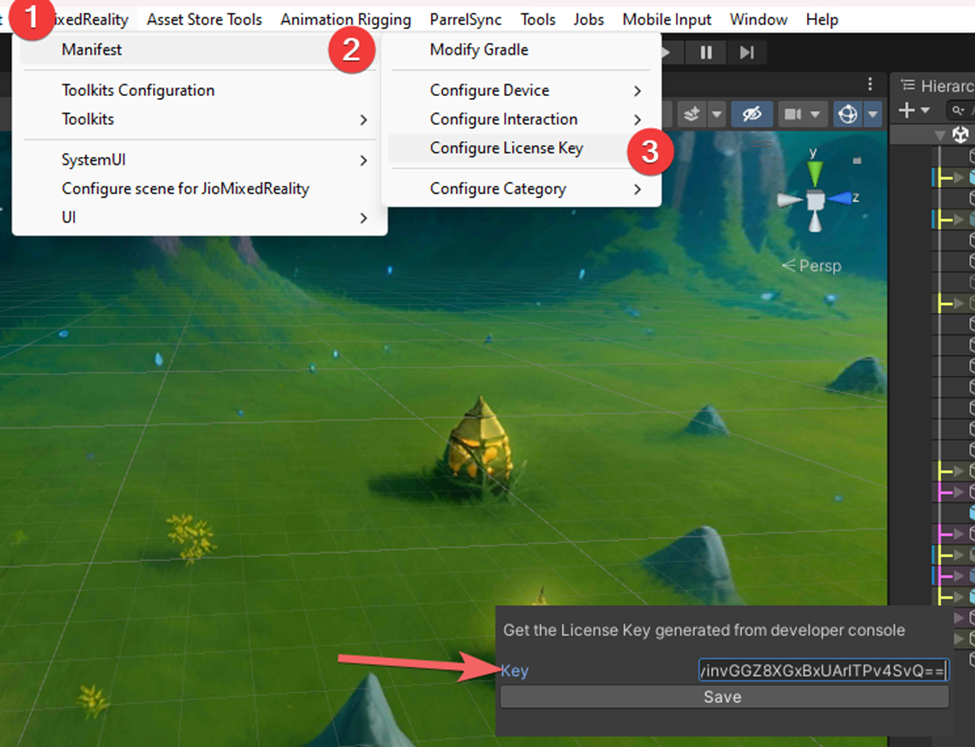Click the license Key input field
The image size is (975, 747).
click(x=822, y=670)
